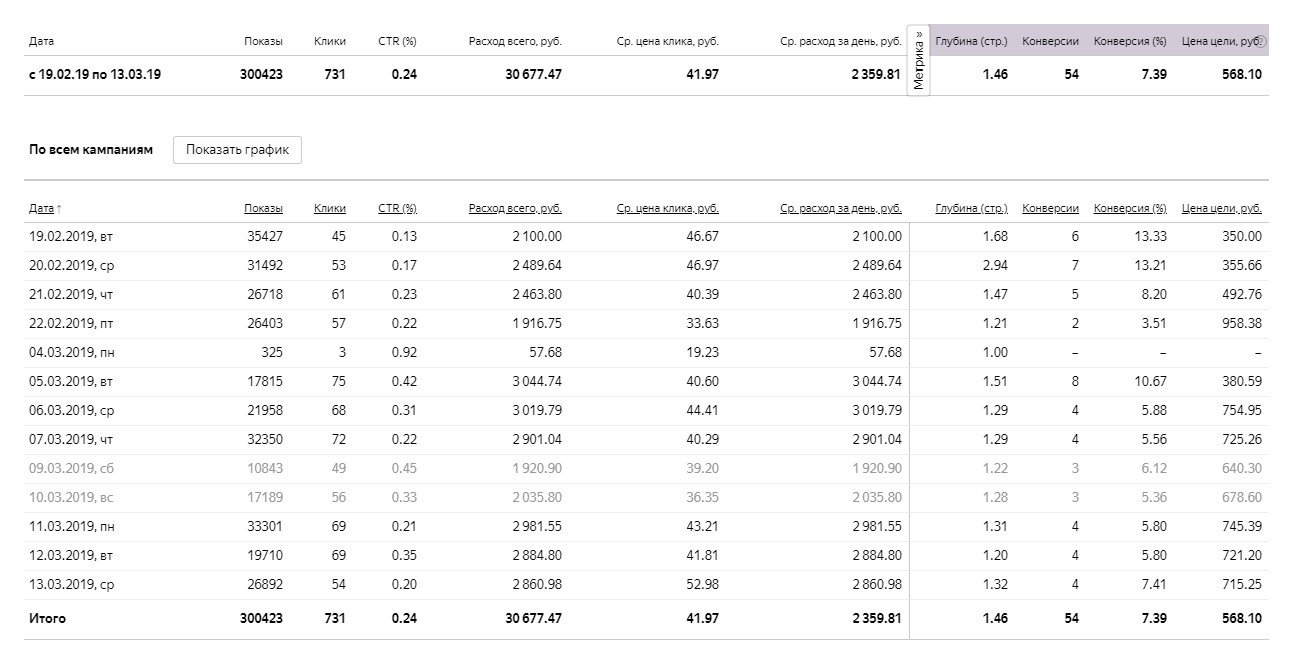Sort by Конверсия (%) column header in table
This screenshot has height=669, width=1289.
tap(1130, 209)
